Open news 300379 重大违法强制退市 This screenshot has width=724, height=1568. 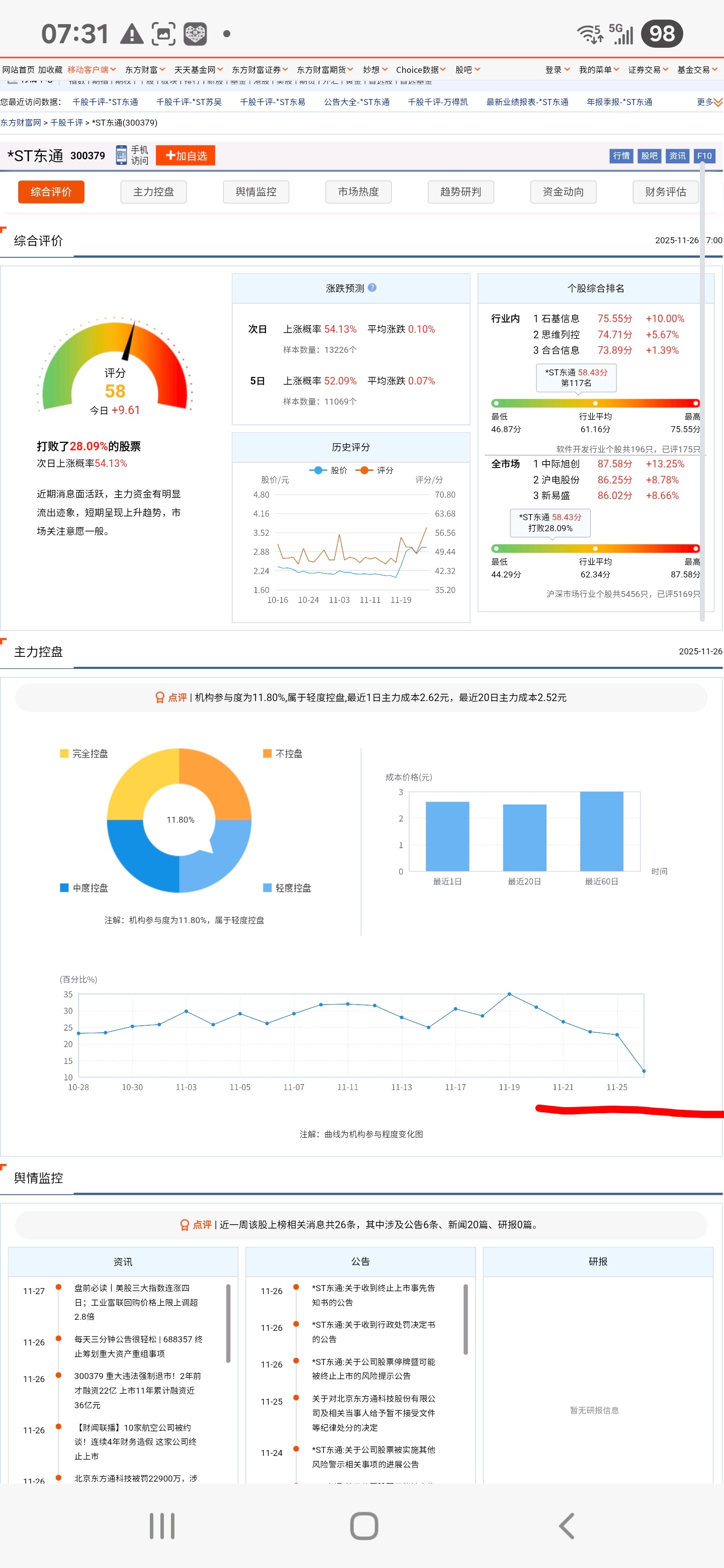[x=138, y=1390]
